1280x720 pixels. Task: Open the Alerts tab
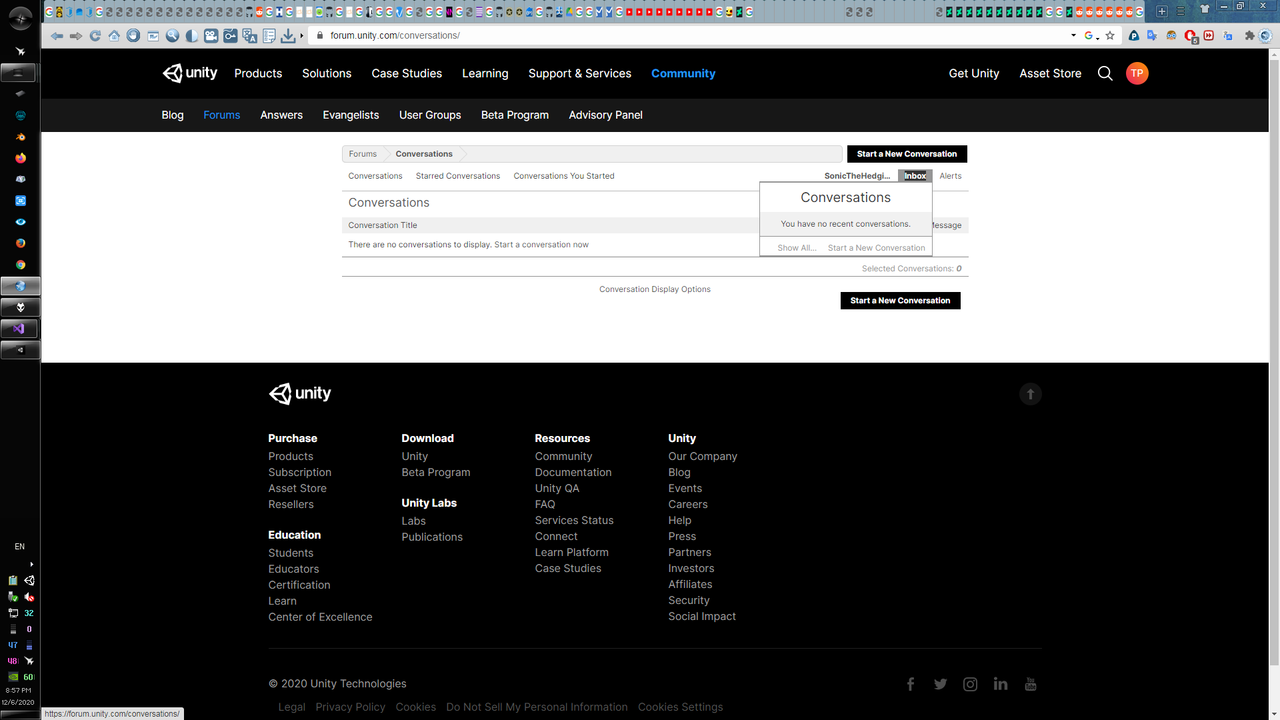[x=950, y=176]
